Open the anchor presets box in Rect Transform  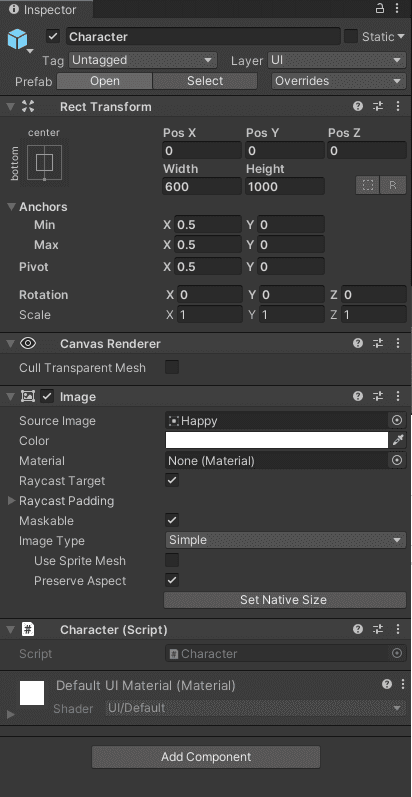point(44,163)
